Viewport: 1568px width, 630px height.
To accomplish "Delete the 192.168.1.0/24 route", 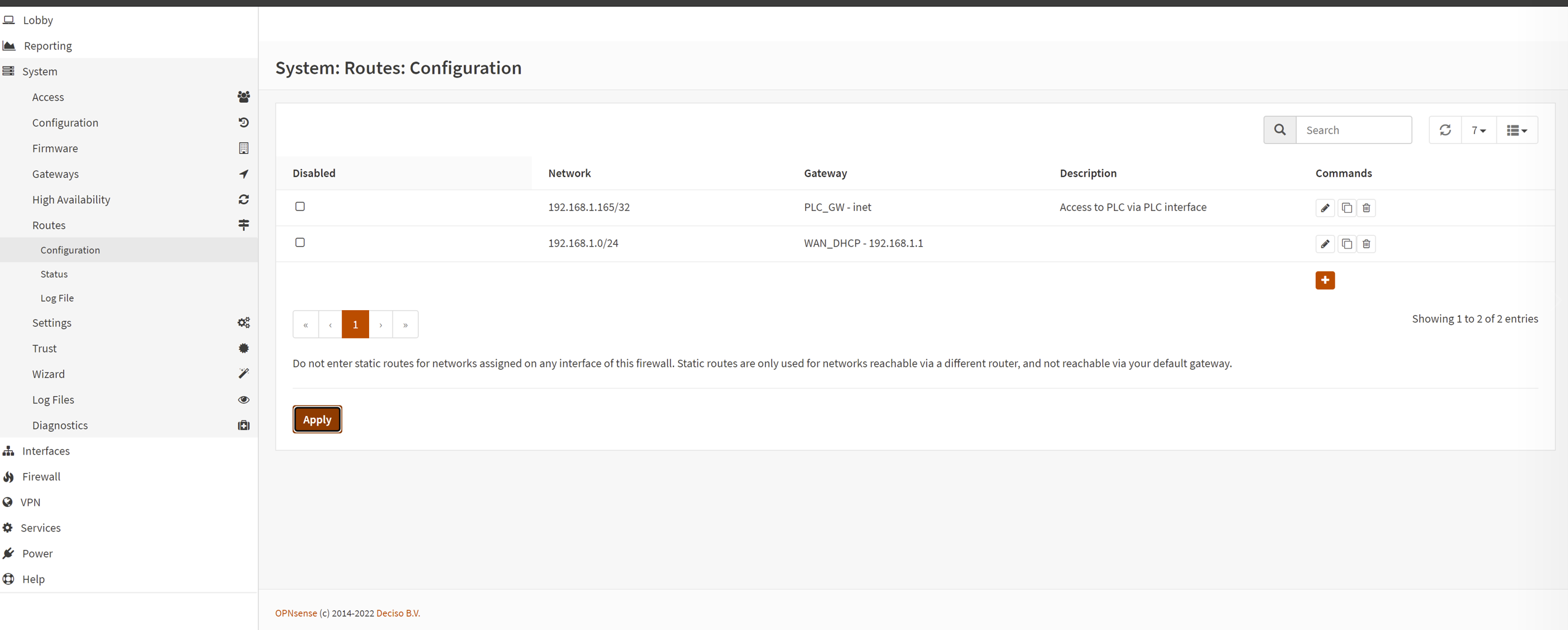I will tap(1366, 244).
